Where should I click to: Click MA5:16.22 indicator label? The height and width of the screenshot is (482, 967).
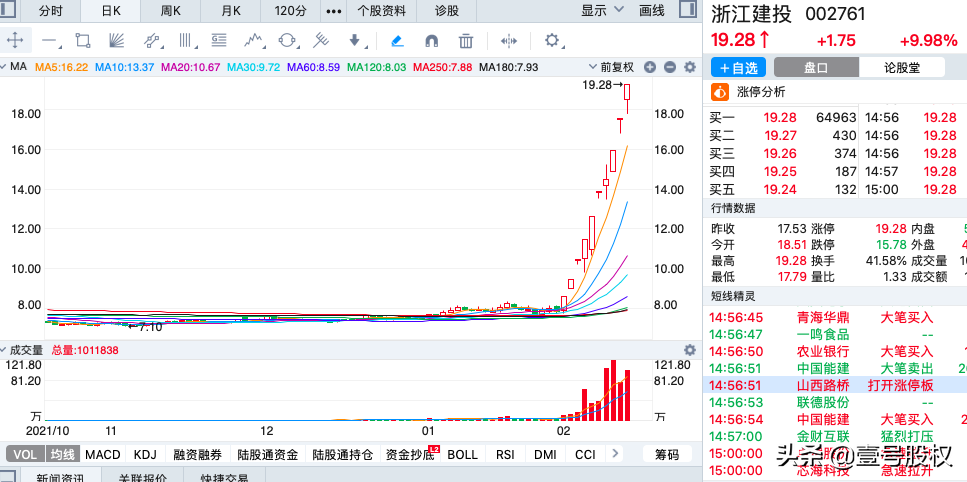62,67
